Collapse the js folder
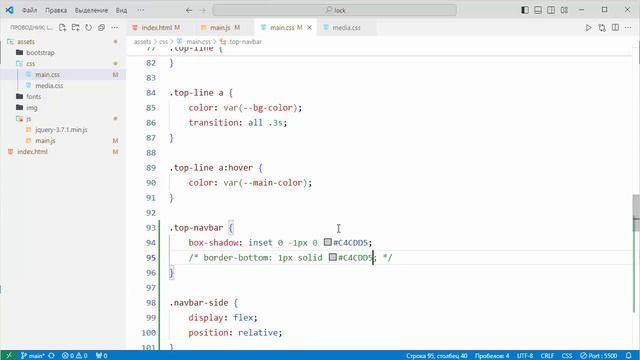Screen dimensions: 640x360 point(29,118)
